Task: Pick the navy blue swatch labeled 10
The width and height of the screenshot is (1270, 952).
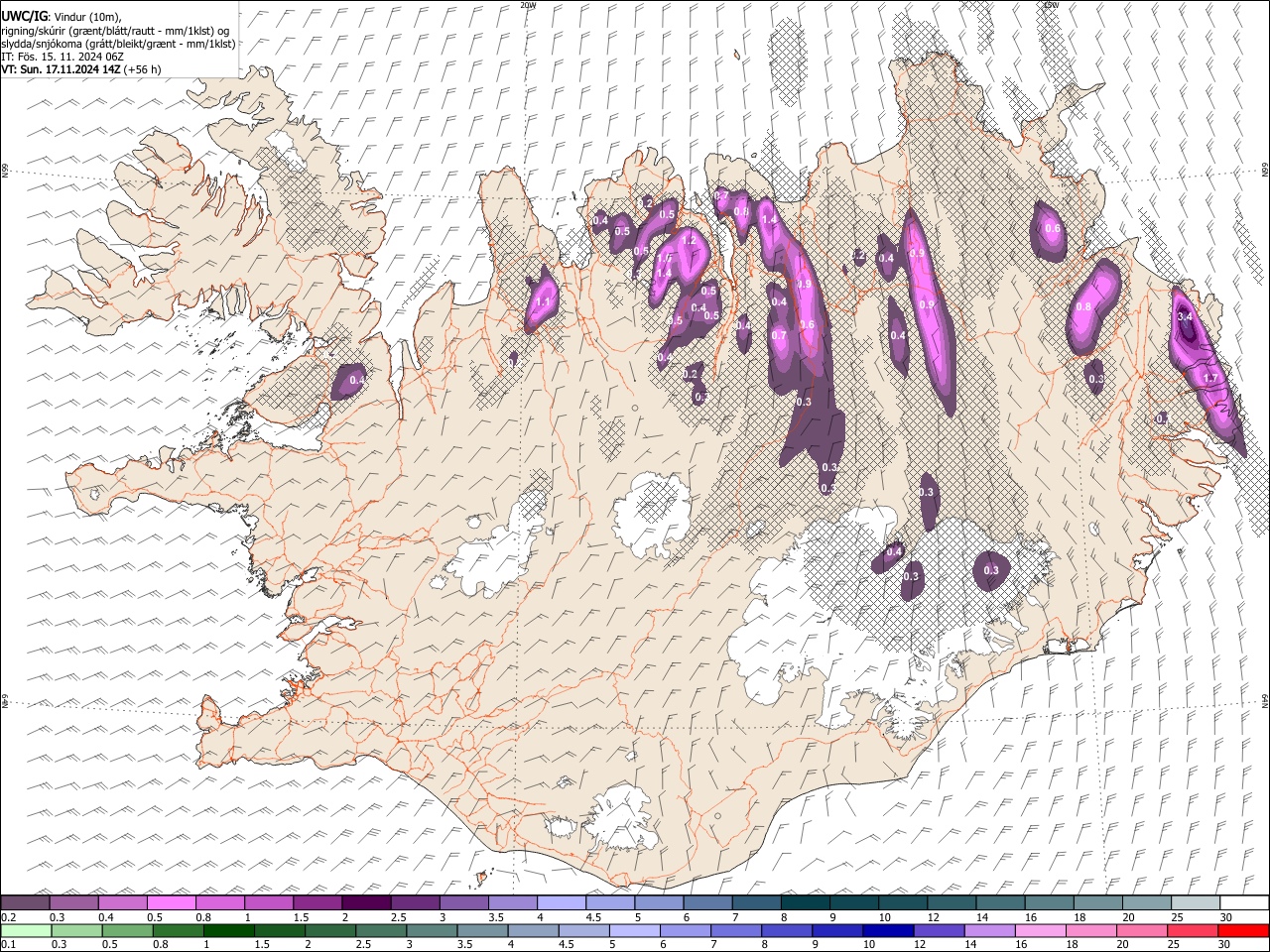Action: [887, 930]
